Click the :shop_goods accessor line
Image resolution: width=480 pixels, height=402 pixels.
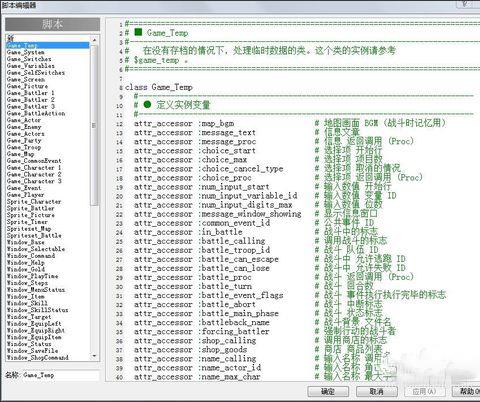(190, 350)
